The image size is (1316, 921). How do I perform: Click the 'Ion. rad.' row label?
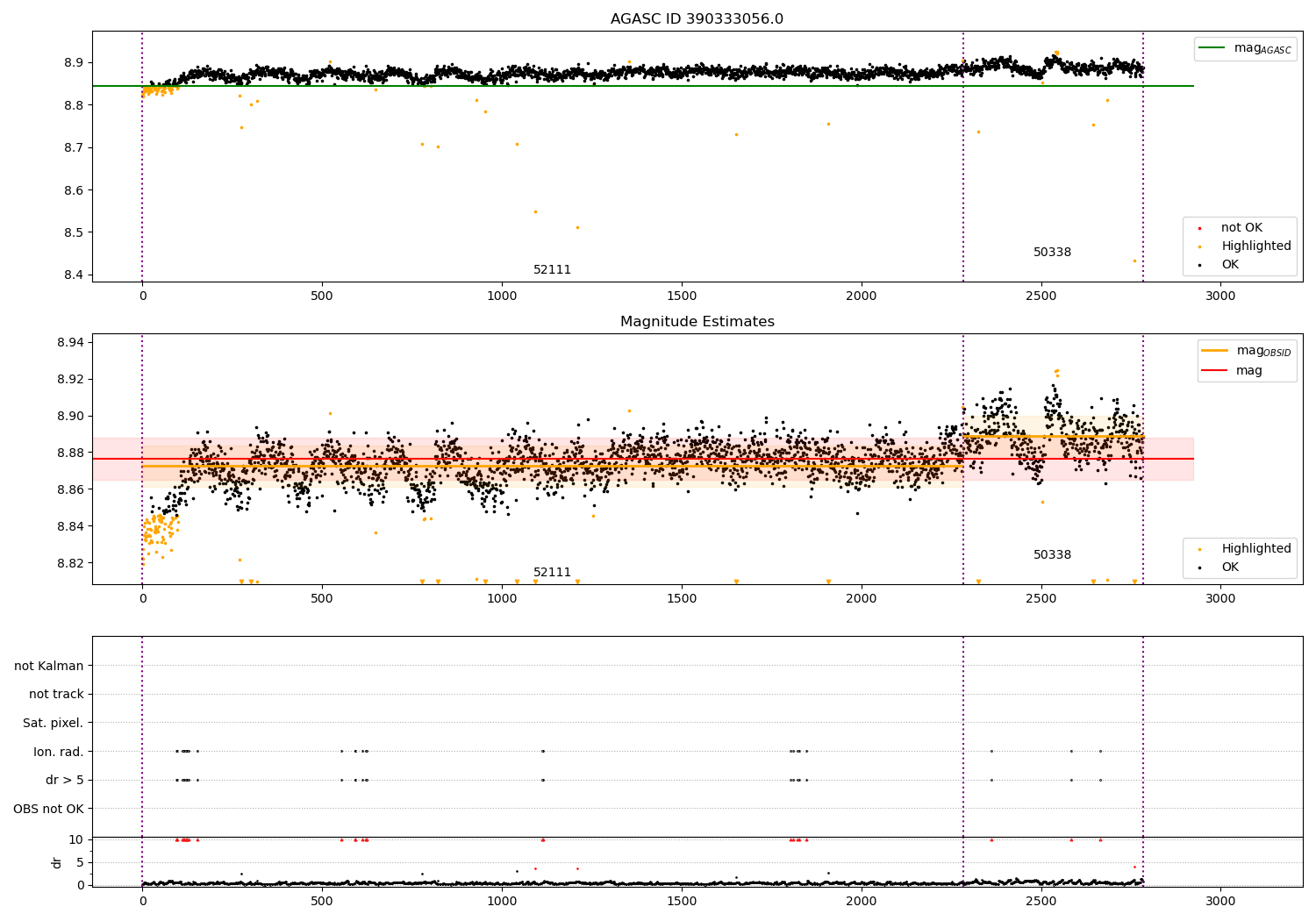coord(59,752)
